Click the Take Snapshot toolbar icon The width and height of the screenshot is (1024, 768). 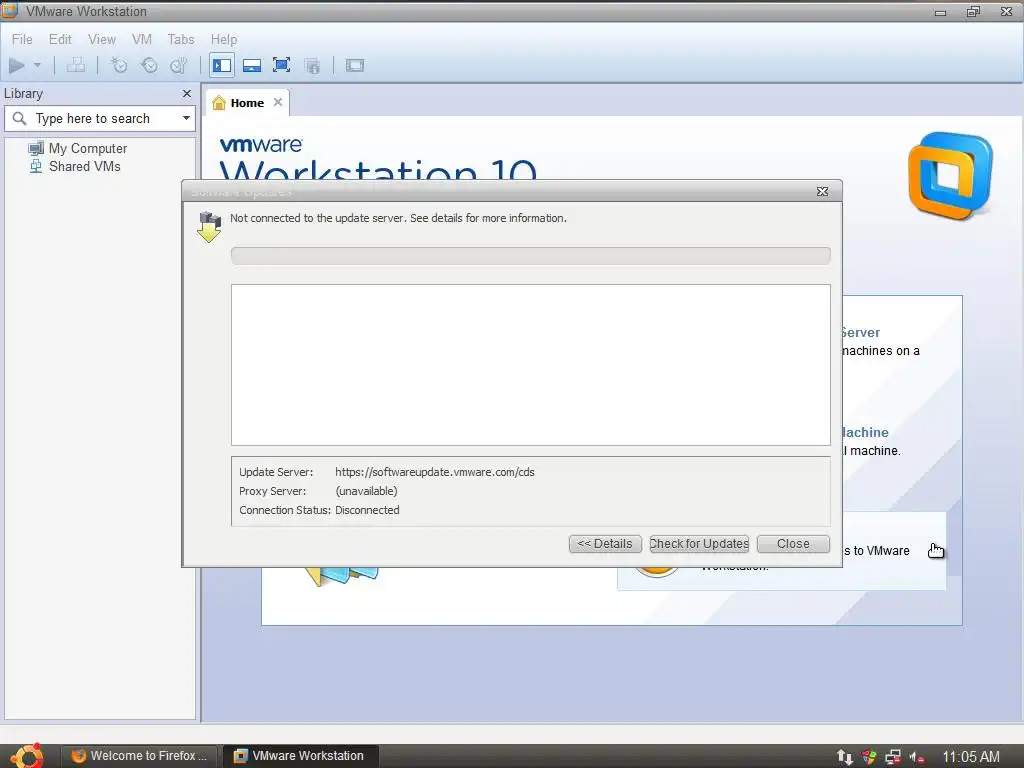(119, 65)
